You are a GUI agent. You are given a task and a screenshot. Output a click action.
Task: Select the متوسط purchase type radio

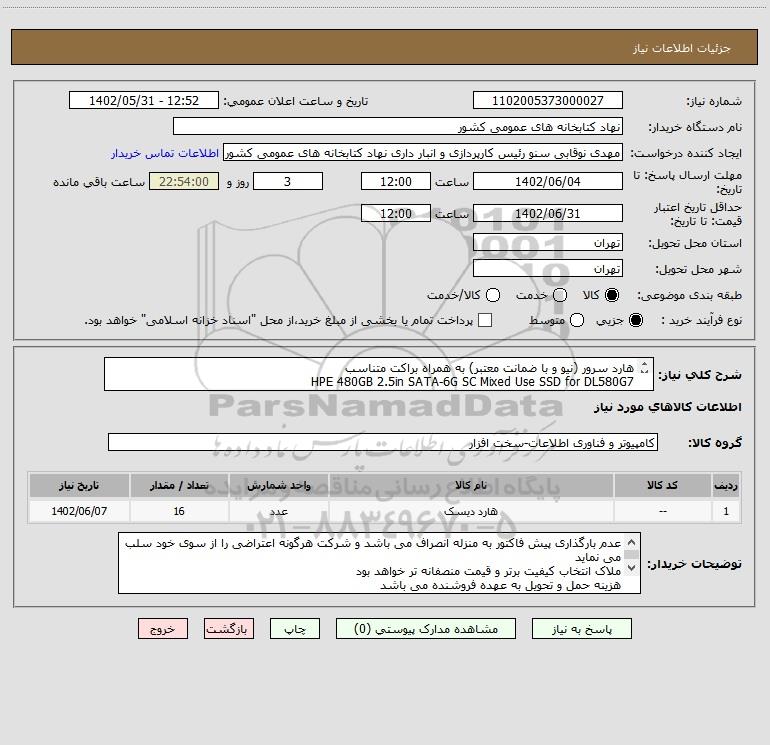coord(577,320)
